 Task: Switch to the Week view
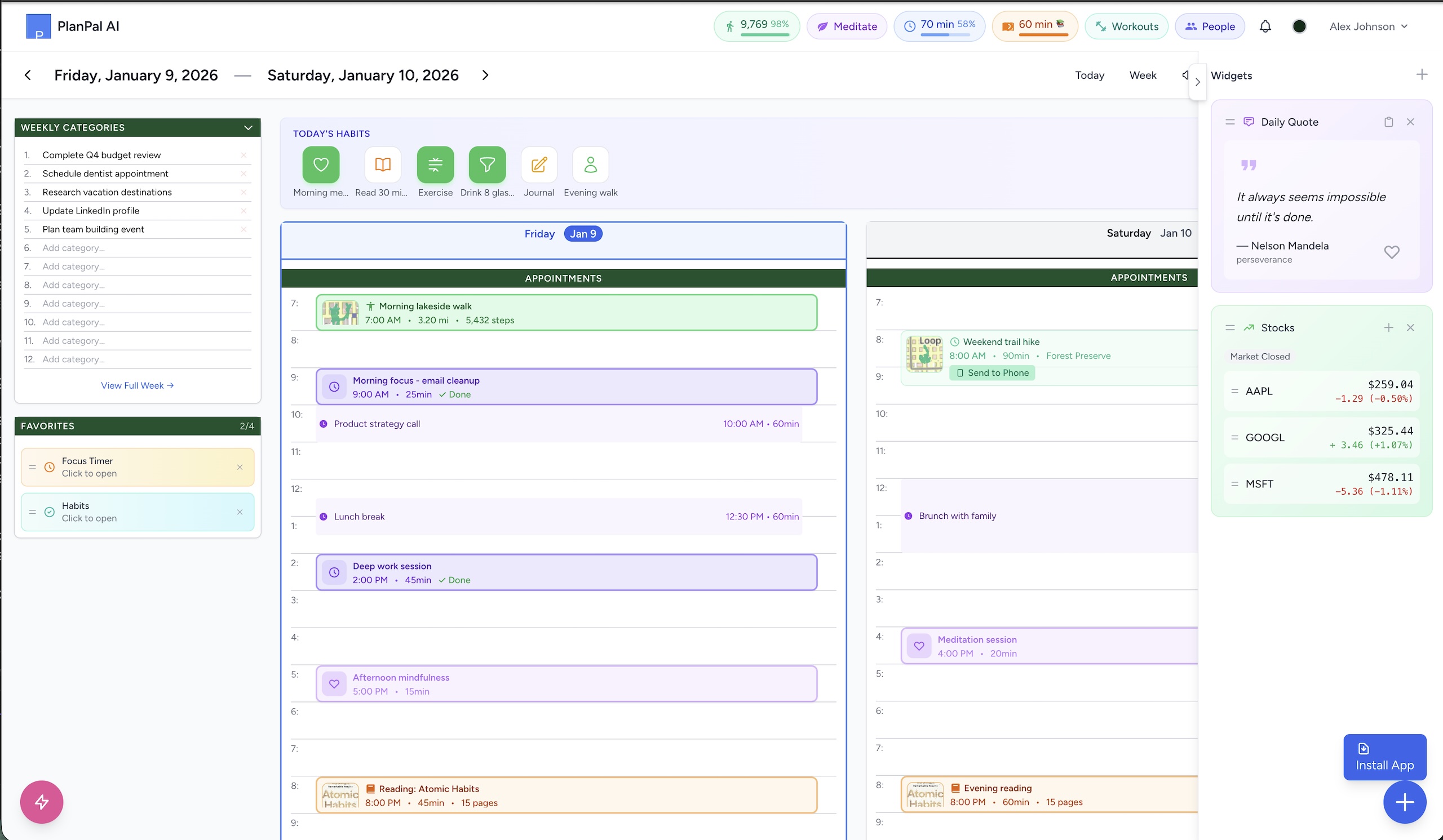1142,75
